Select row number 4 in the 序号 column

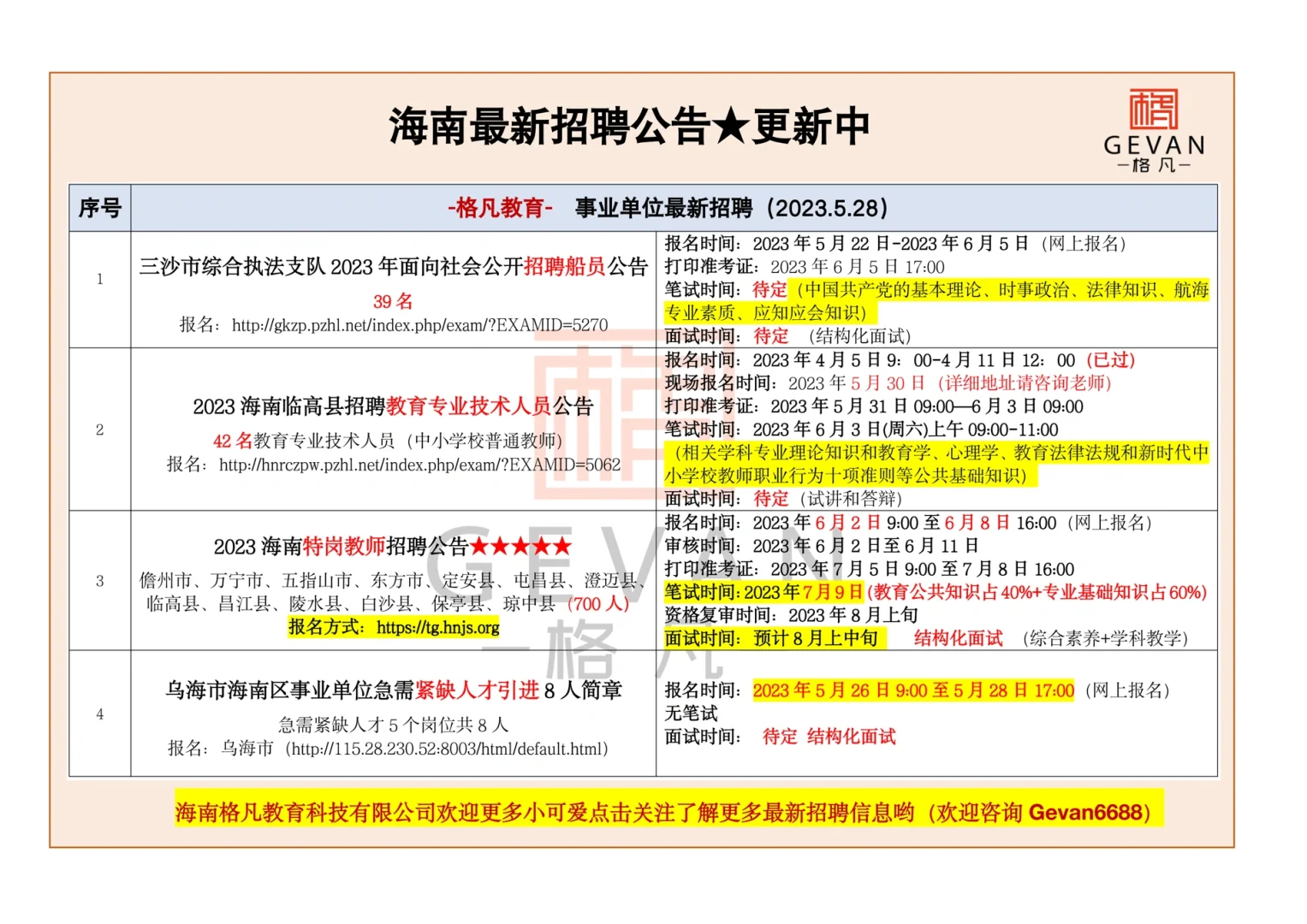pos(100,714)
